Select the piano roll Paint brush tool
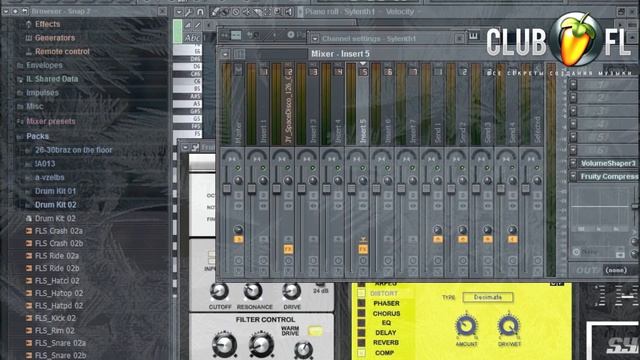 225,12
